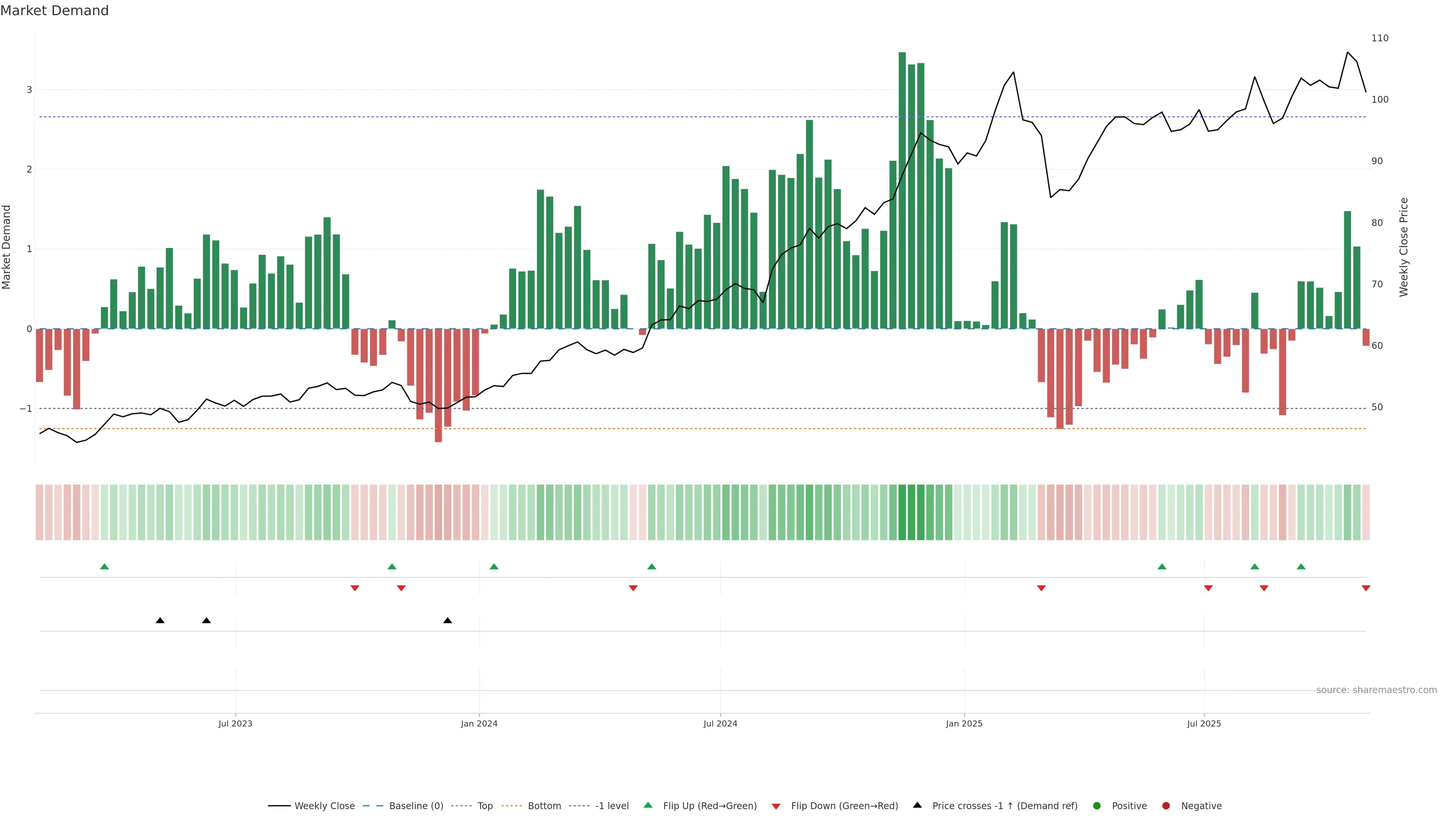Image resolution: width=1456 pixels, height=819 pixels.
Task: Click the first green flip-up marker in 2023
Action: click(x=104, y=566)
